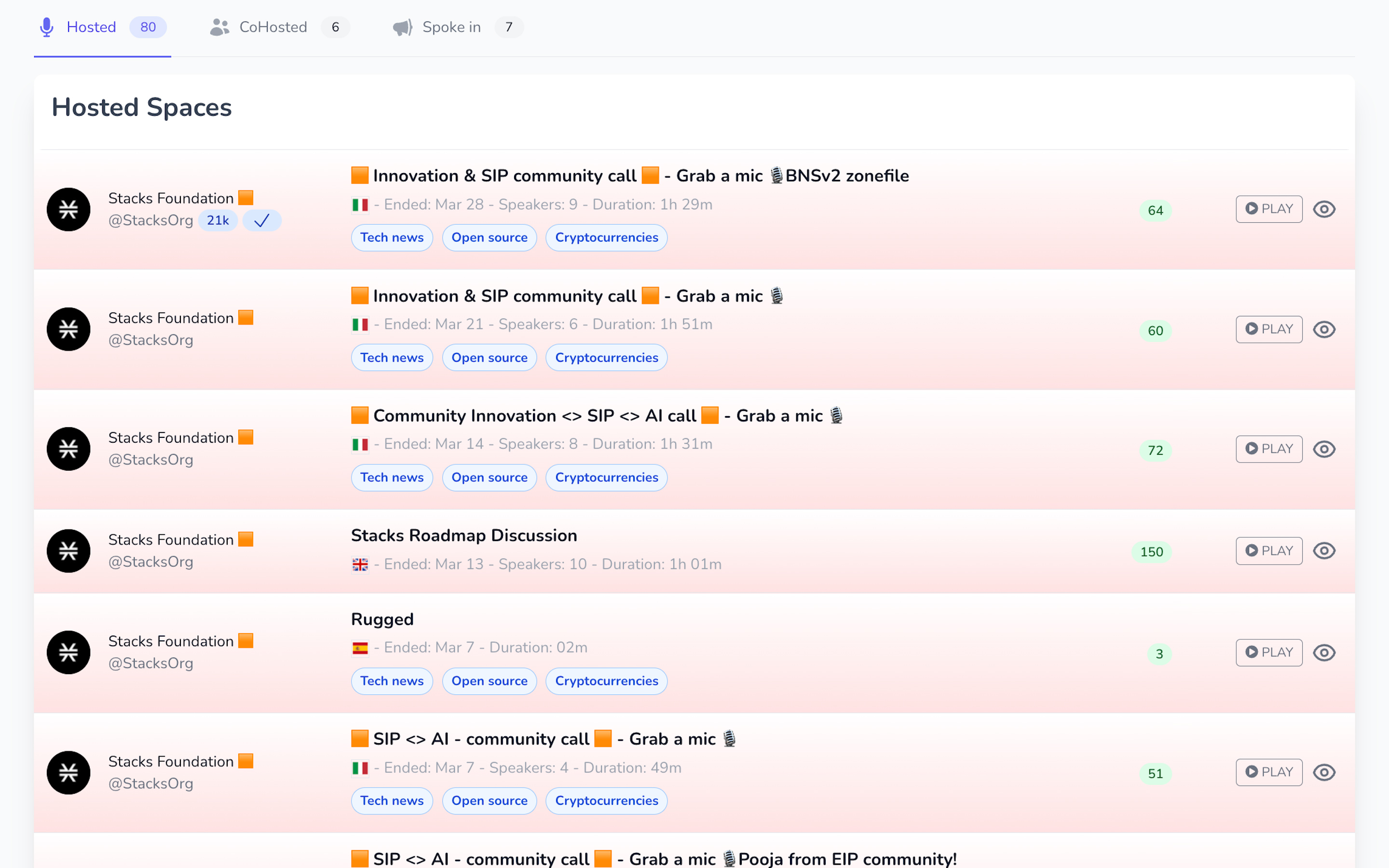1389x868 pixels.
Task: Click the 150 listeners count badge
Action: 1151,552
